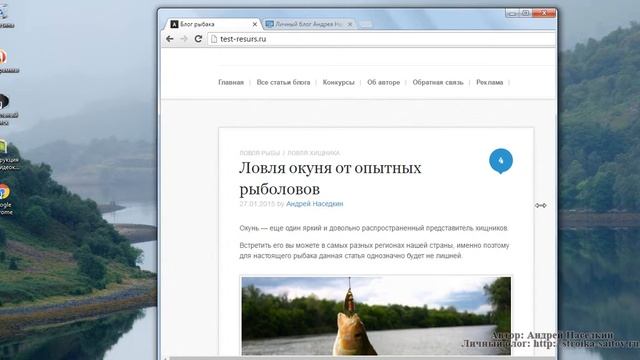640x360 pixels.
Task: Close the "Личный блог Андрея" tab
Action: click(x=350, y=24)
